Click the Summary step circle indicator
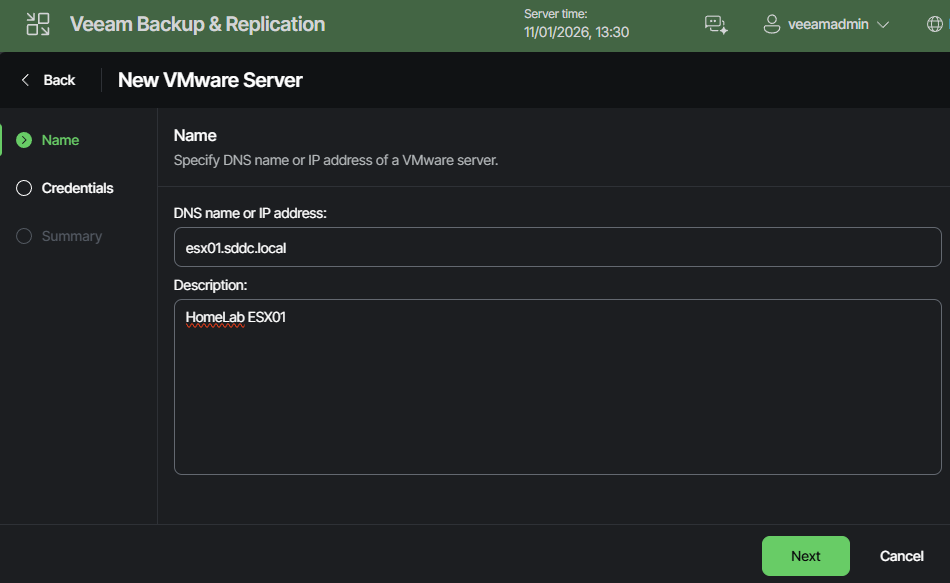Screen dimensions: 950x583 pos(24,236)
